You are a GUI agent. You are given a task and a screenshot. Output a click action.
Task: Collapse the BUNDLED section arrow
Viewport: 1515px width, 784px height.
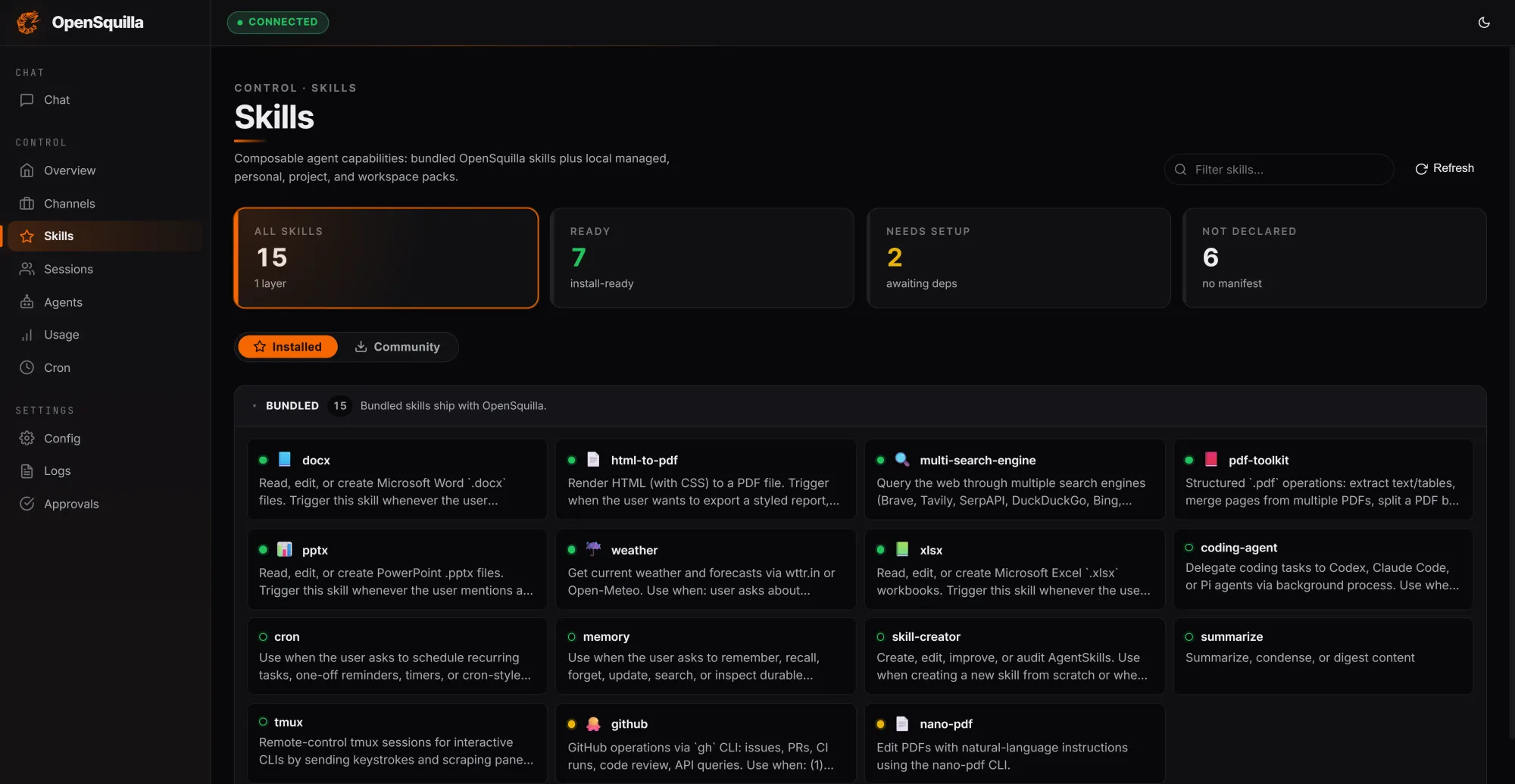click(255, 406)
